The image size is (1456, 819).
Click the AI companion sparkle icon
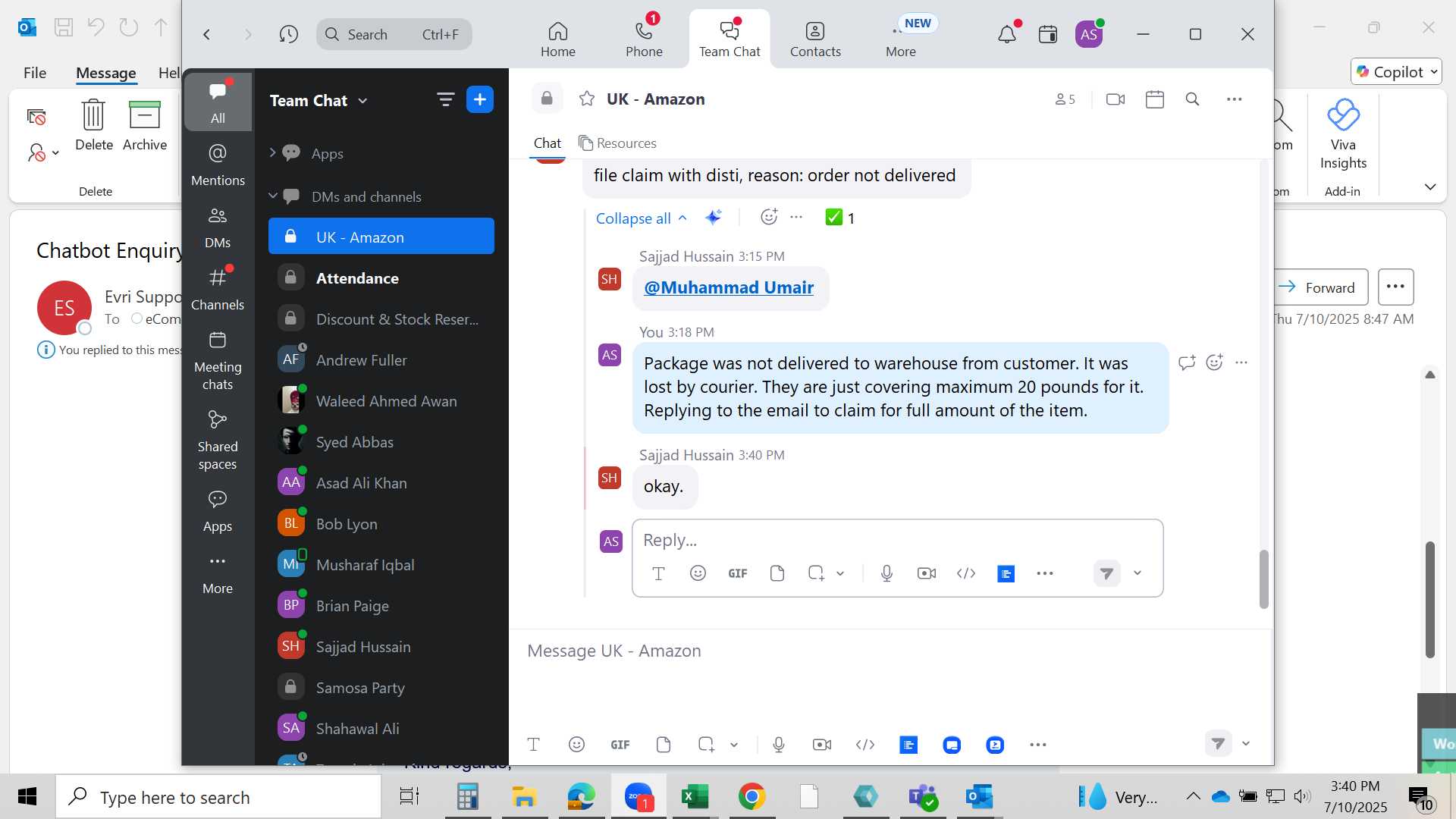point(713,218)
